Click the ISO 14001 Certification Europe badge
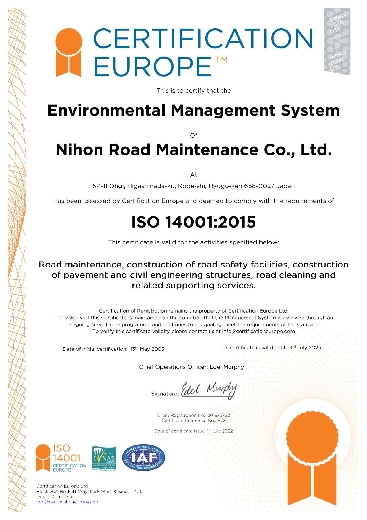 60,458
